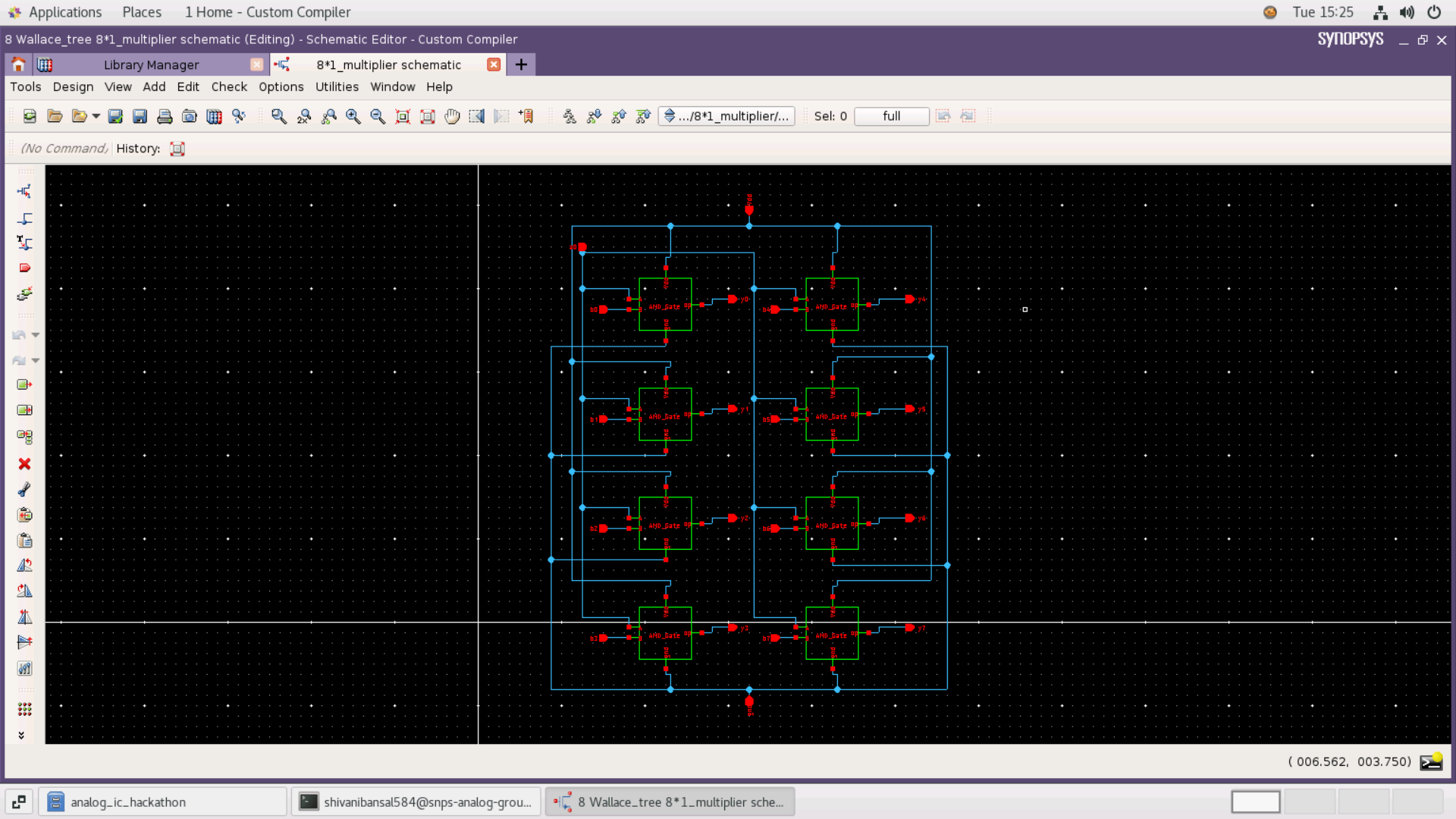Viewport: 1456px width, 819px height.
Task: Activate the Pan hand tool
Action: 453,116
